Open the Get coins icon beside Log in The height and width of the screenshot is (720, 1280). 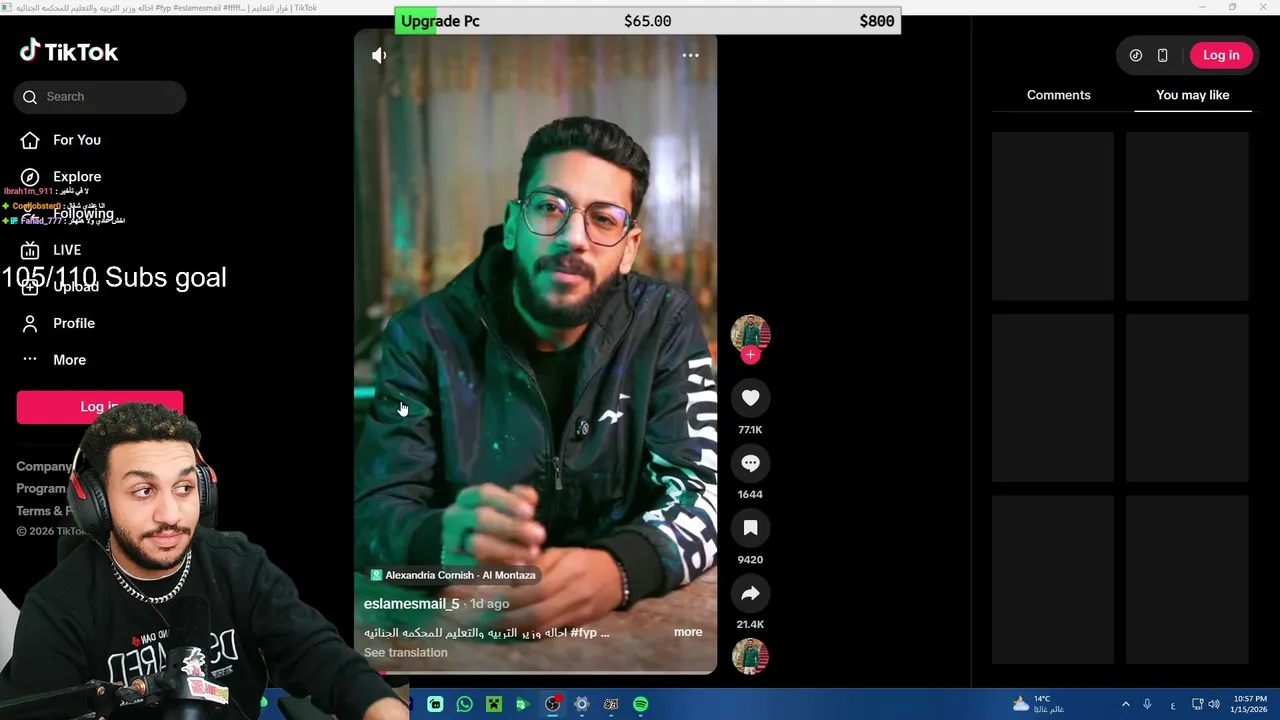[x=1136, y=56]
